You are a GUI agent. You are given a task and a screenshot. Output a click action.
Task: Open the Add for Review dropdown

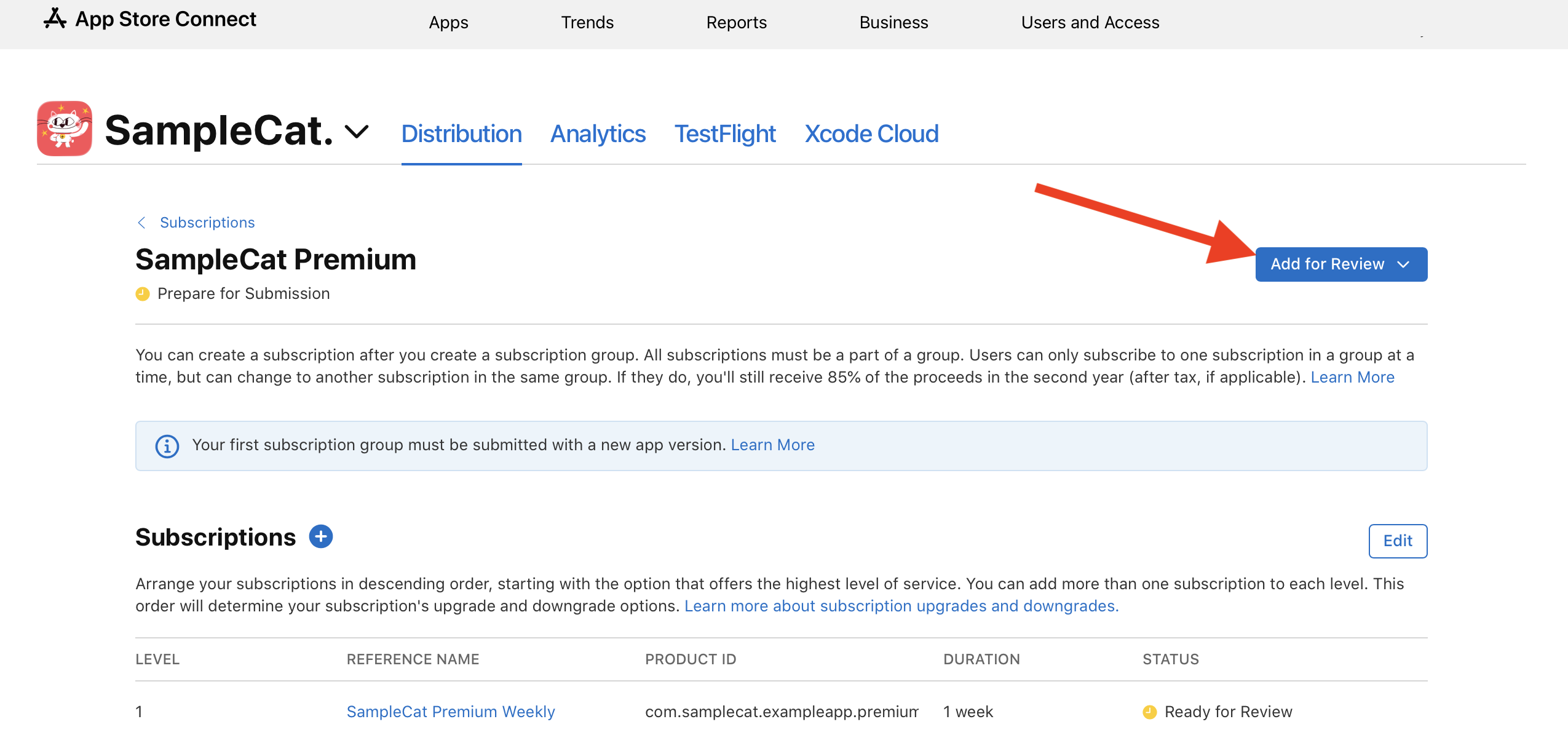pyautogui.click(x=1341, y=264)
